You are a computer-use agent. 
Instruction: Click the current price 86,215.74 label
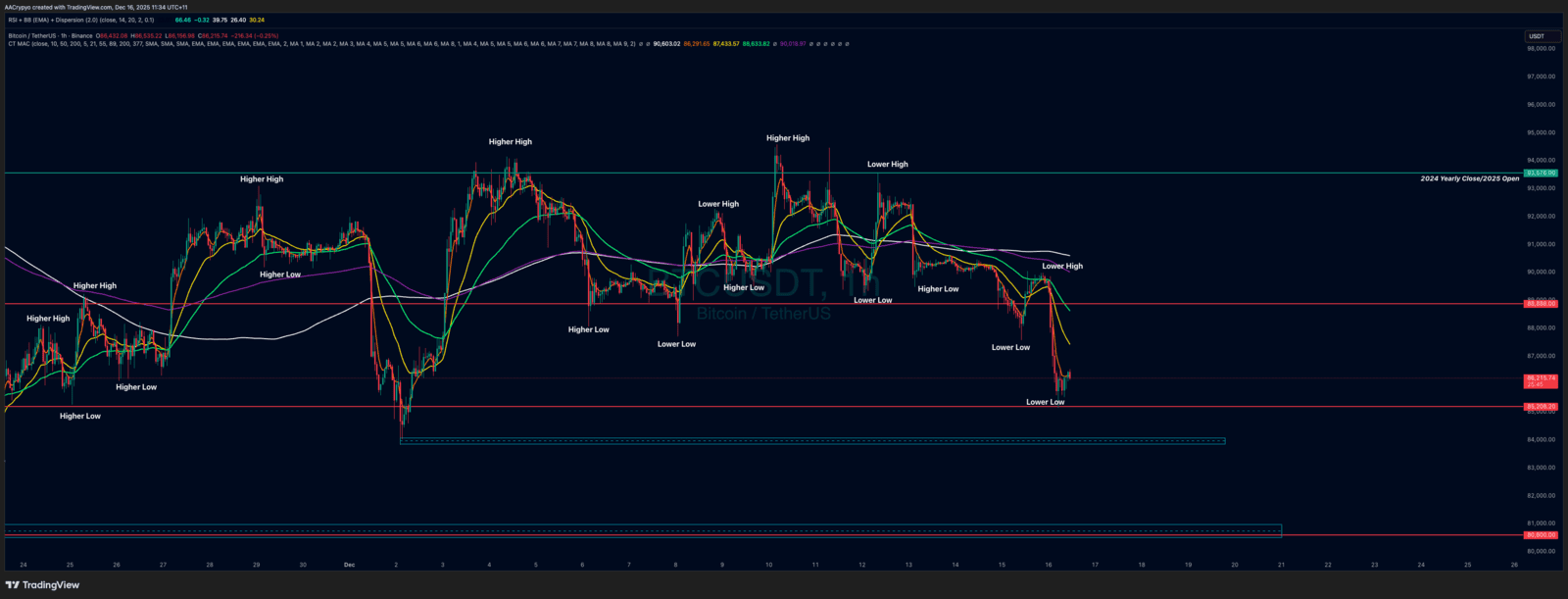click(x=1541, y=378)
